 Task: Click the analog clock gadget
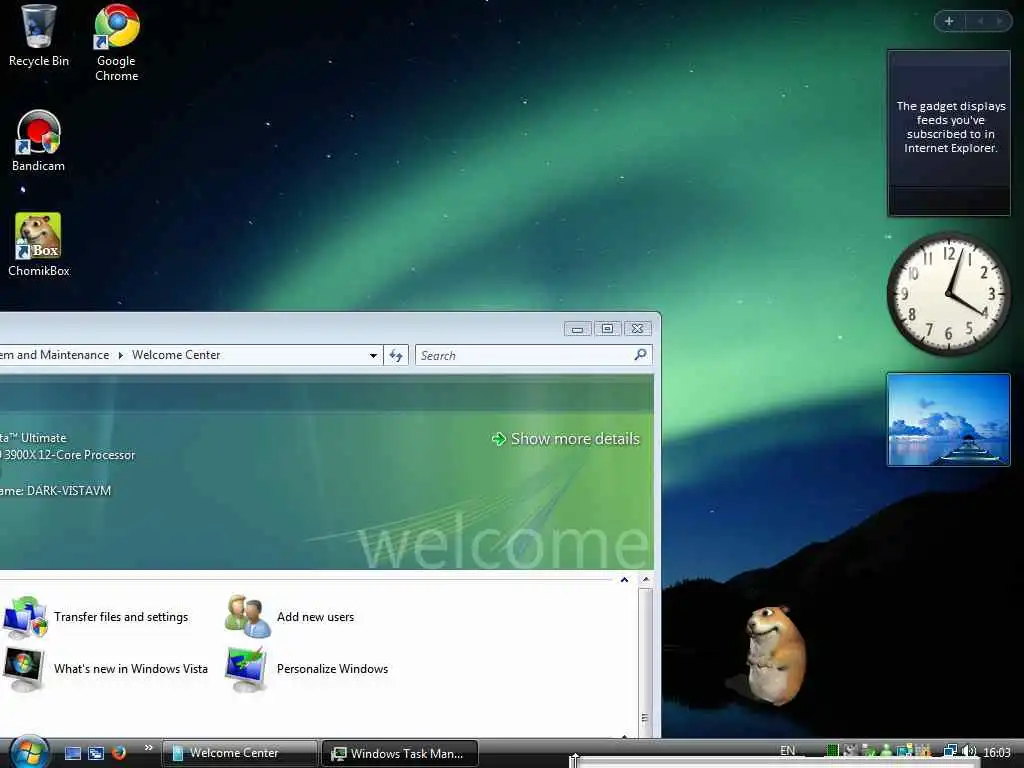[948, 294]
